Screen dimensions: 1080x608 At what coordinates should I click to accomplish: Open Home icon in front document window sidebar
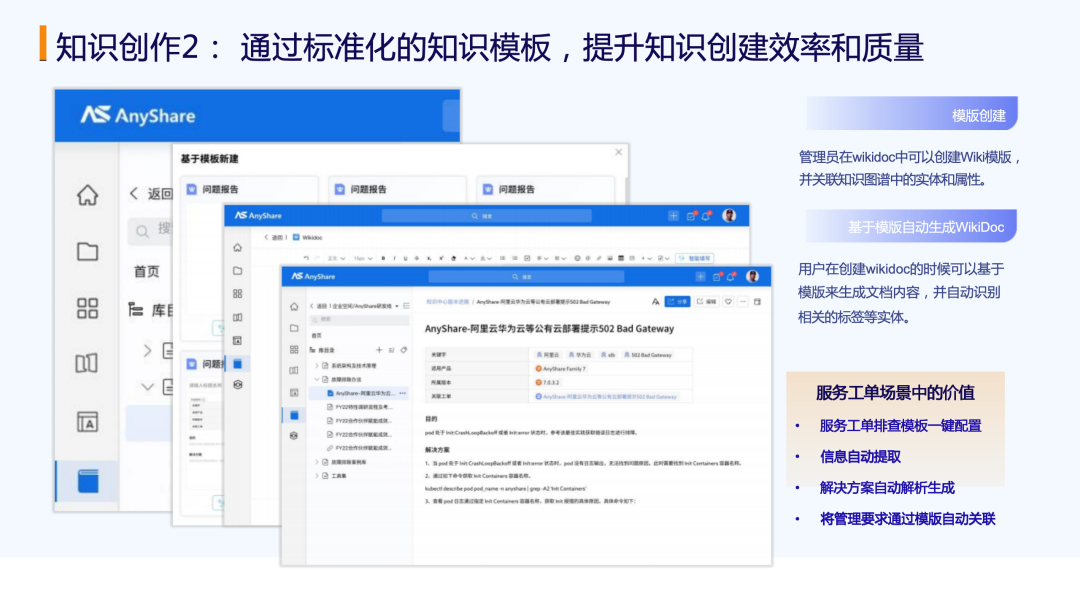coord(294,306)
